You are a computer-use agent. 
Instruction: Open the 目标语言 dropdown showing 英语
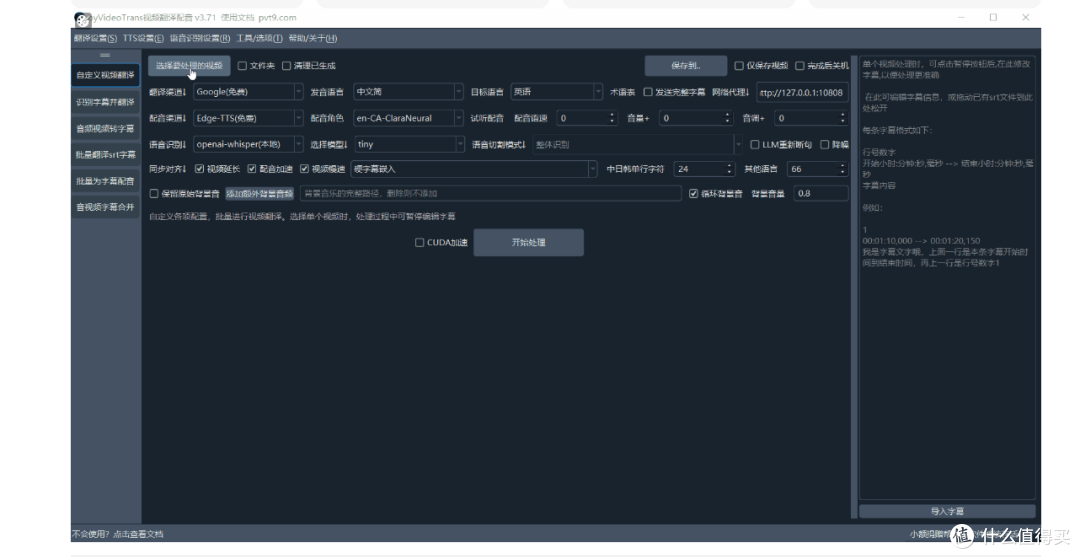557,92
